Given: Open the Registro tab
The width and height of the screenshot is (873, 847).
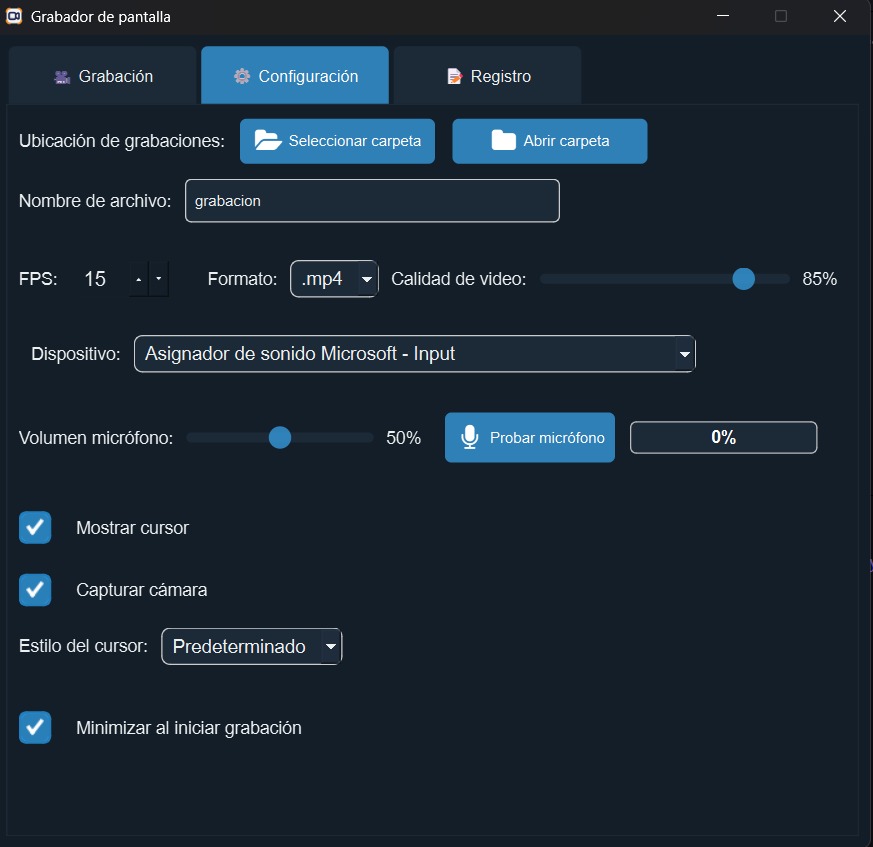Looking at the screenshot, I should 488,76.
